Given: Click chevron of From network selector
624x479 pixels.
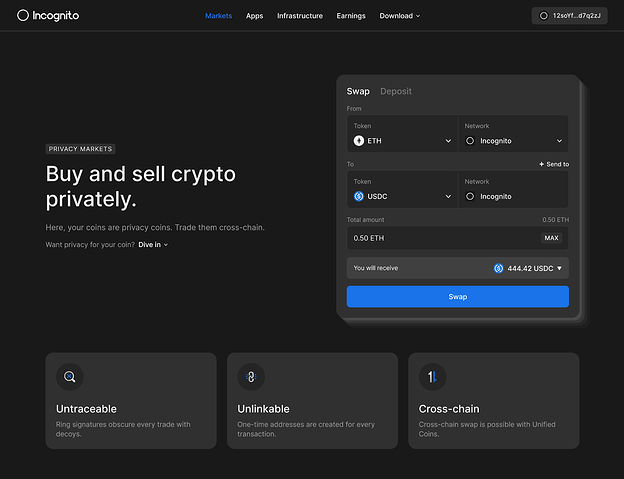Looking at the screenshot, I should pos(559,141).
